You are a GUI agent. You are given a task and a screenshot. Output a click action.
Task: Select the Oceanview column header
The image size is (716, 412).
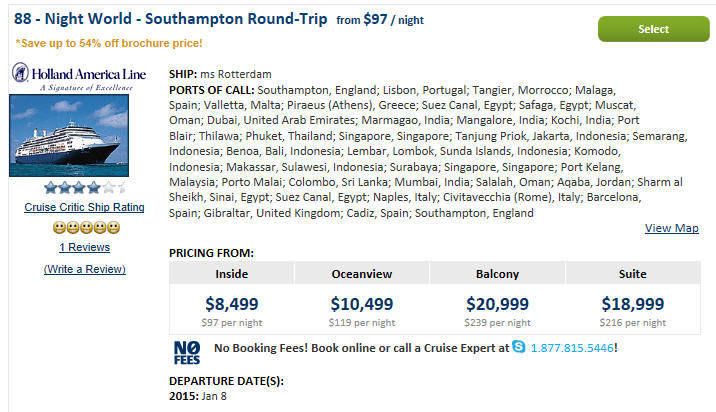click(x=362, y=274)
